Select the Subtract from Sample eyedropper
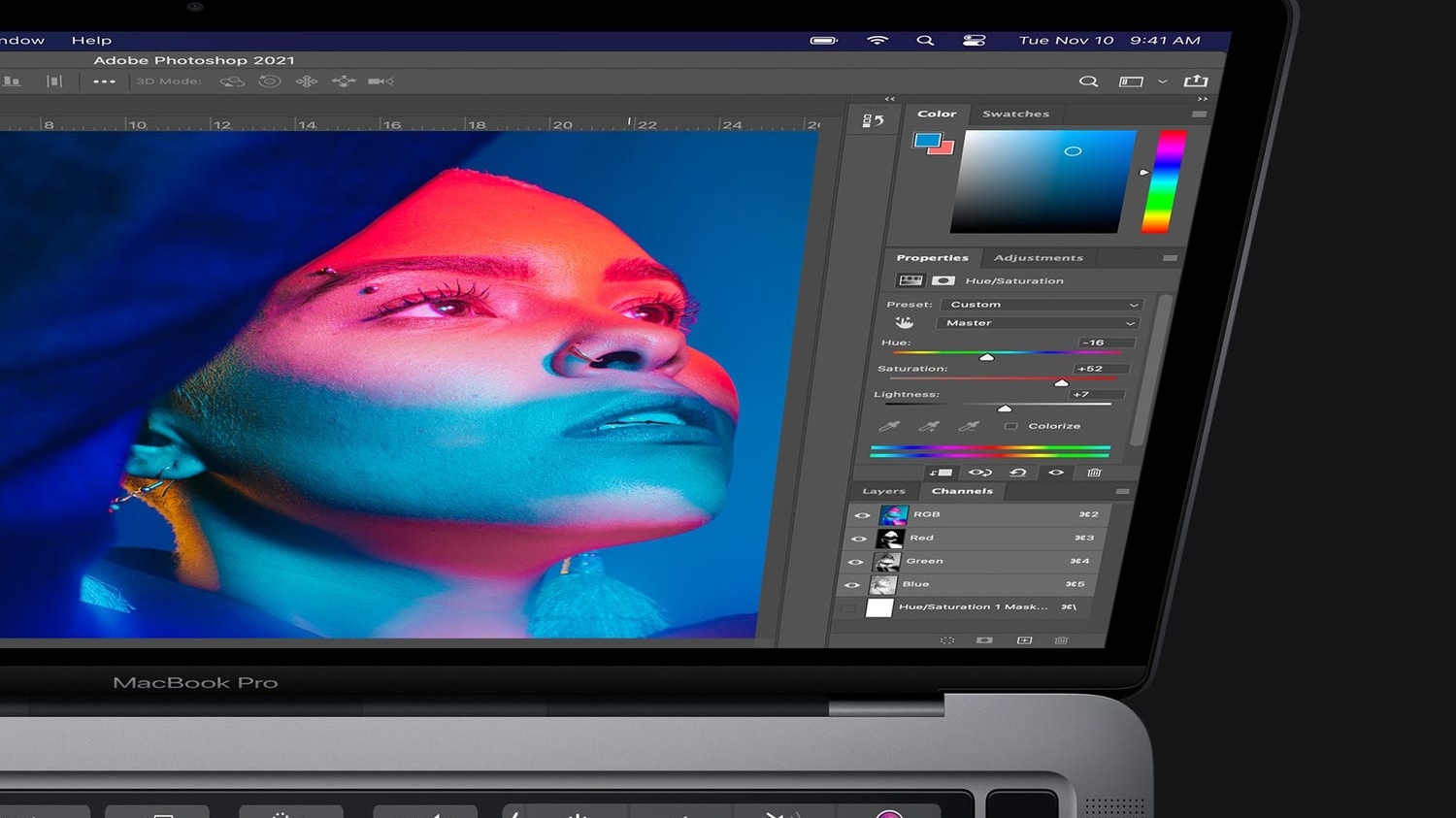 point(969,426)
